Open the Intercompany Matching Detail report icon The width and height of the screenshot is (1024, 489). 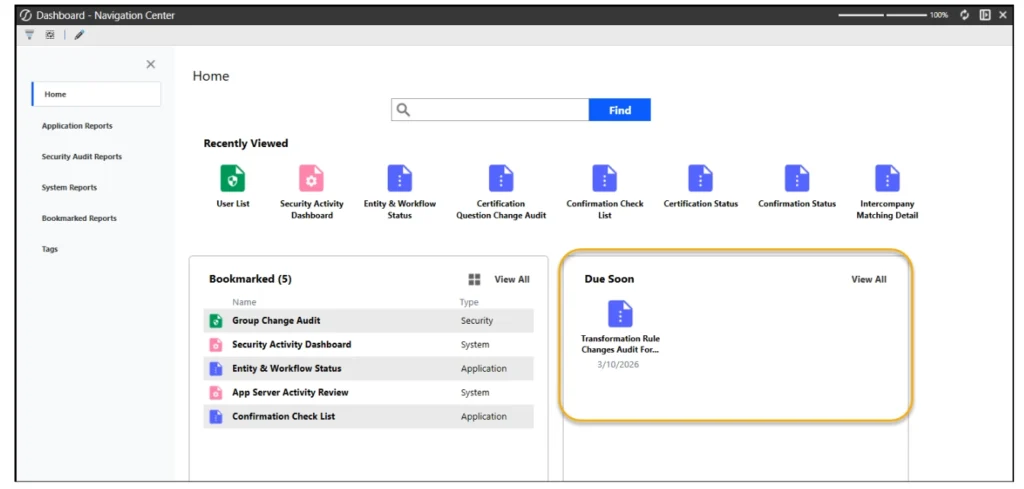[x=887, y=179]
